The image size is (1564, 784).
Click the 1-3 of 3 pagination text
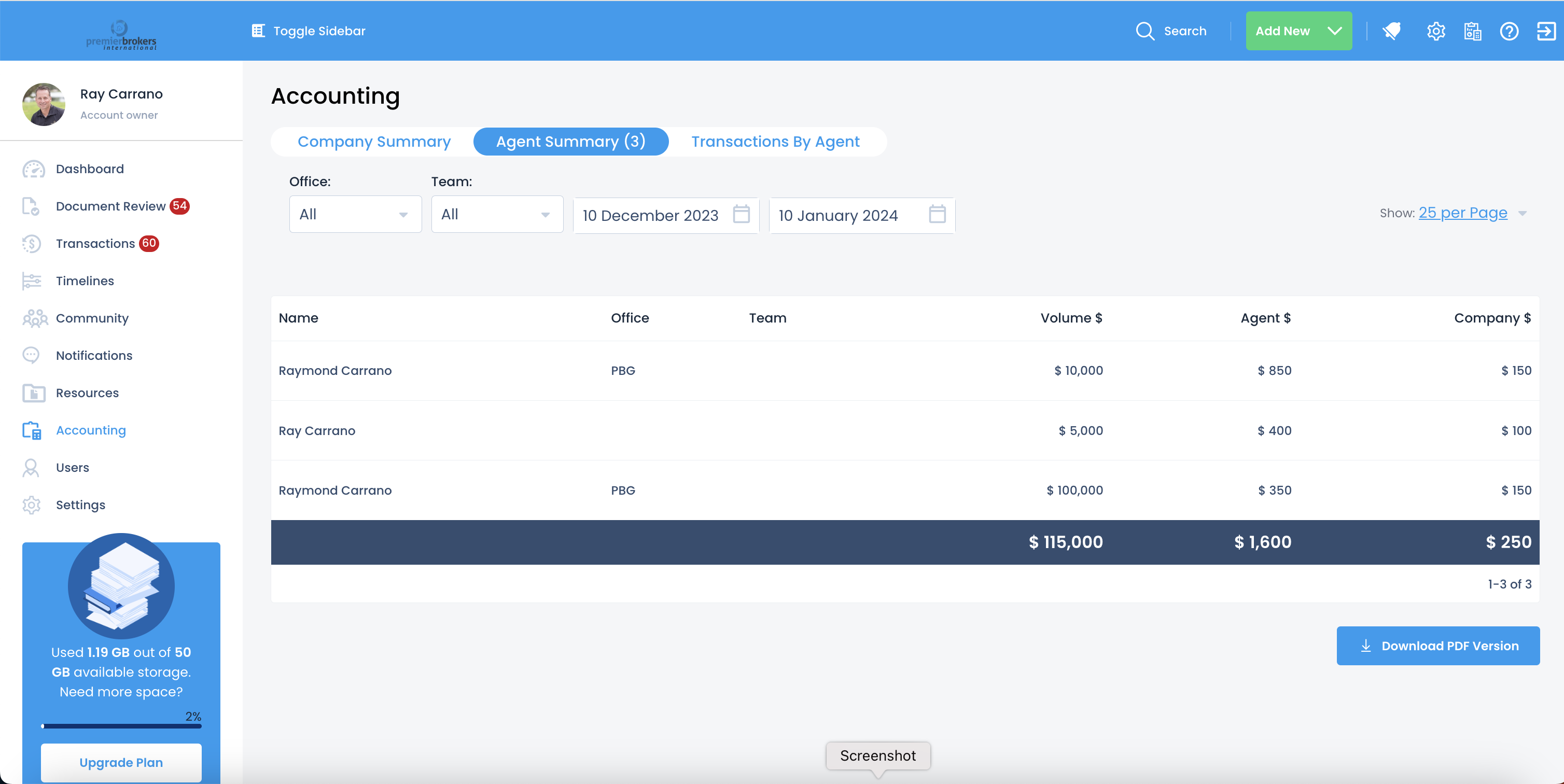click(1510, 584)
